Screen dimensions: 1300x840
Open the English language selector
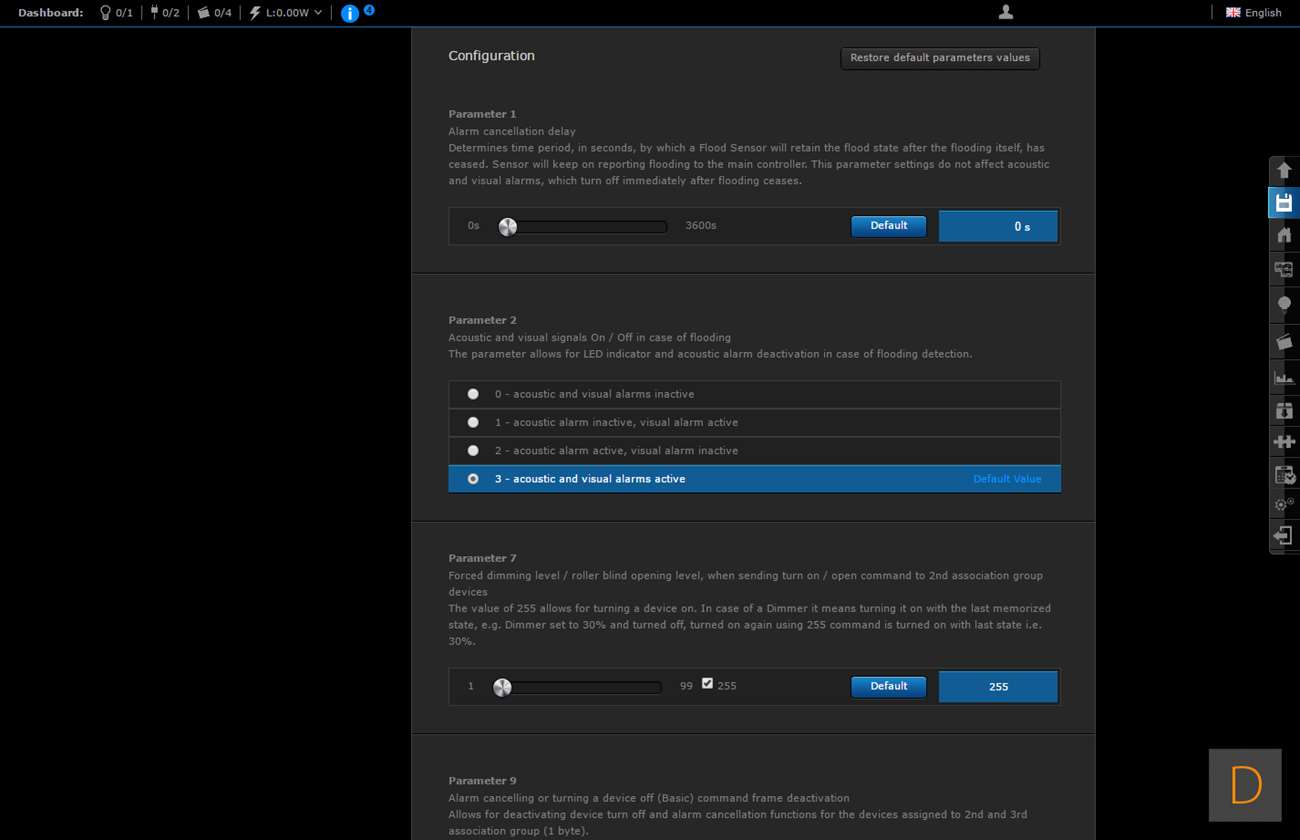click(x=1253, y=13)
